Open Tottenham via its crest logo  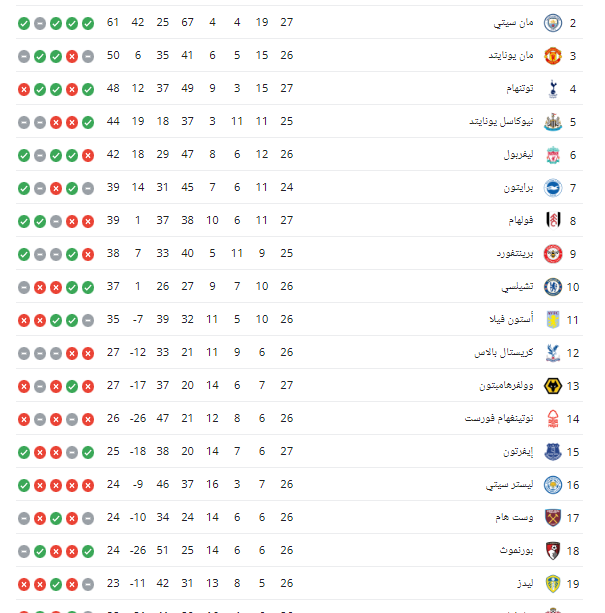coord(551,88)
